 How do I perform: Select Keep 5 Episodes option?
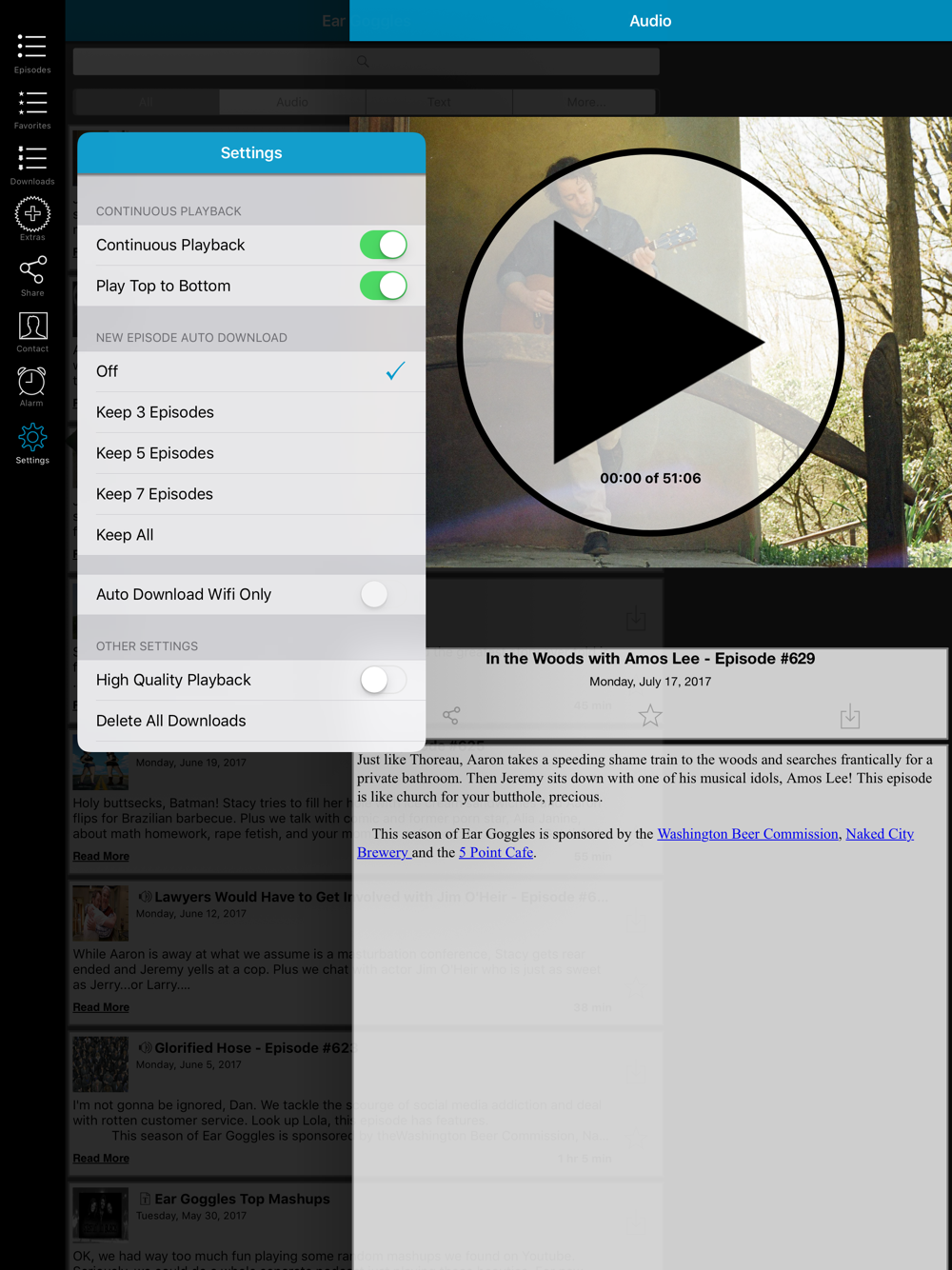point(251,453)
